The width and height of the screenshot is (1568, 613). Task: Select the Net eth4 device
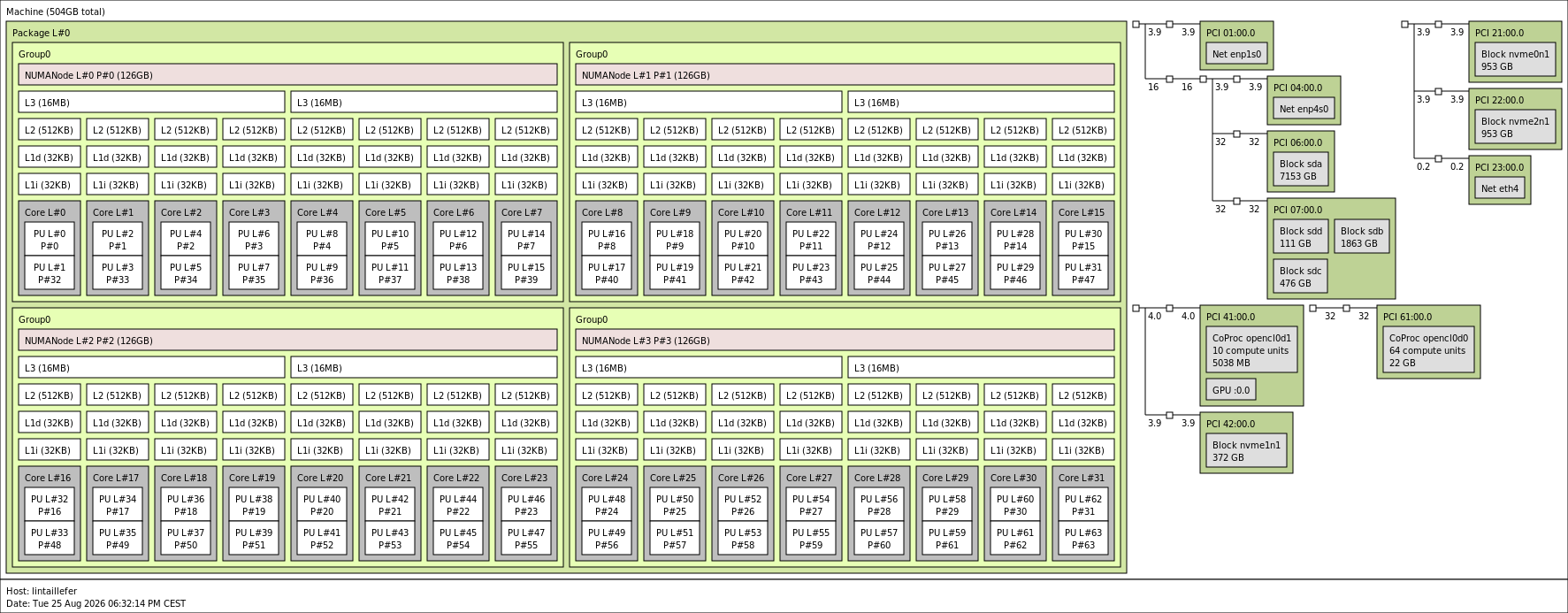pos(1500,188)
